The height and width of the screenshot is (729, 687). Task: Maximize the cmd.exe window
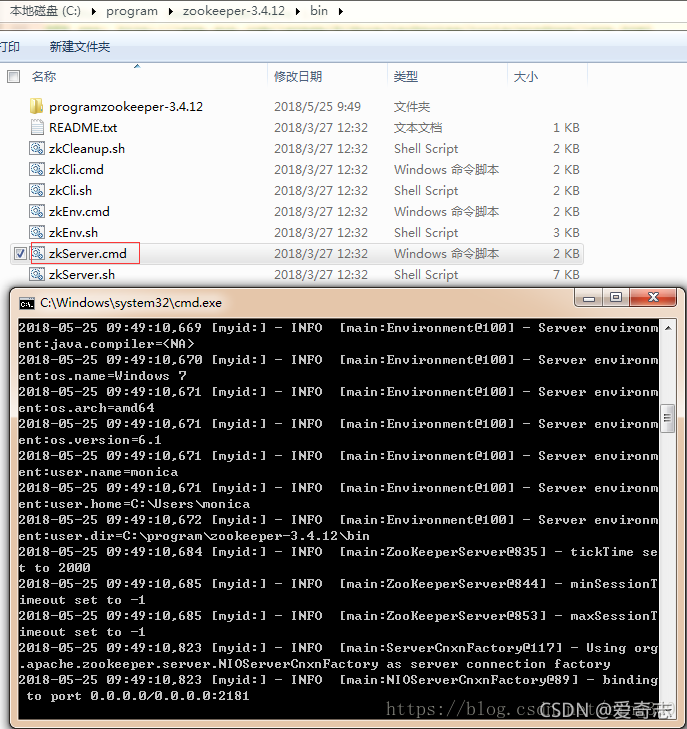tap(616, 298)
